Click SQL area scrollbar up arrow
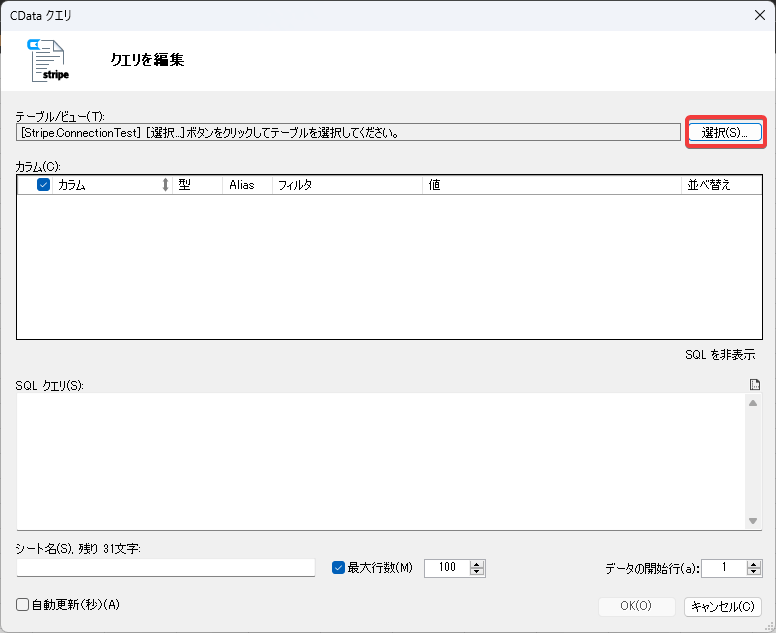This screenshot has width=776, height=633. 753,403
